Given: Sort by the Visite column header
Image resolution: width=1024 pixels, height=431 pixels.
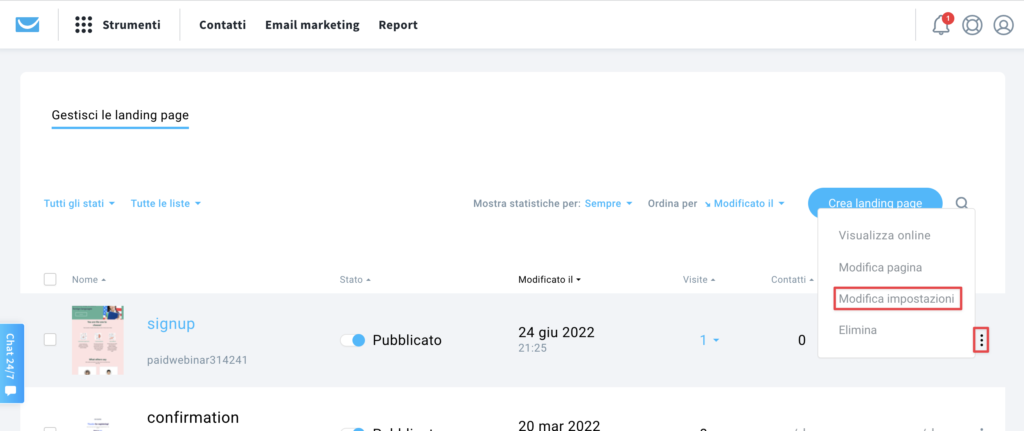Looking at the screenshot, I should click(699, 279).
